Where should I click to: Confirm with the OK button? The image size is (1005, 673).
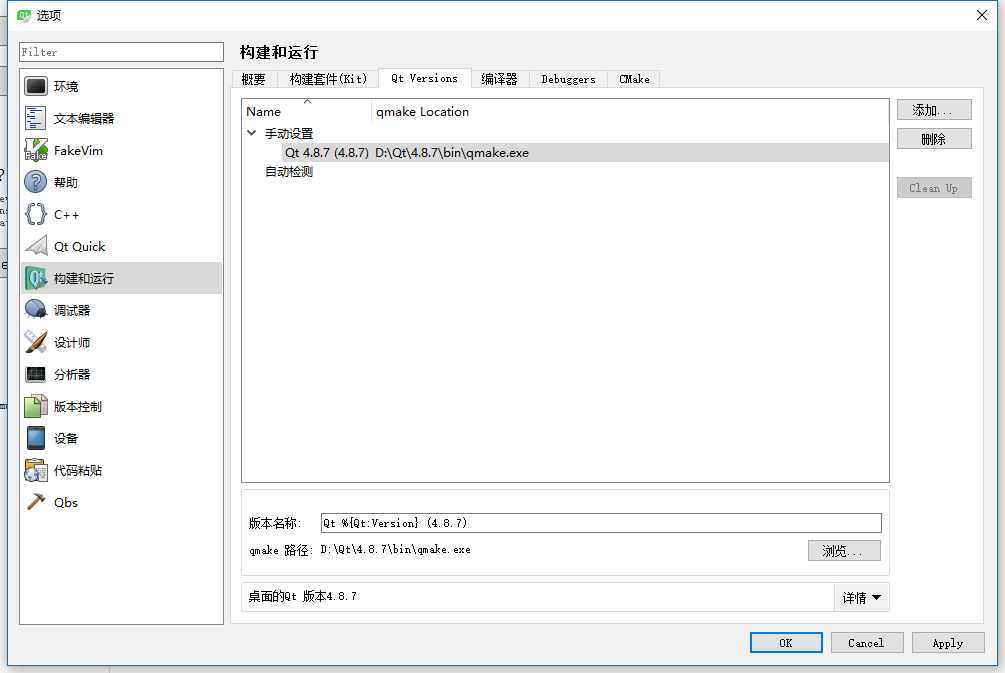(x=786, y=643)
